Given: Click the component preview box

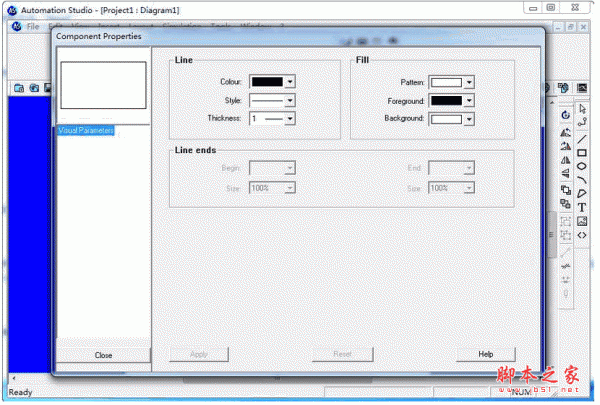Looking at the screenshot, I should (x=103, y=85).
